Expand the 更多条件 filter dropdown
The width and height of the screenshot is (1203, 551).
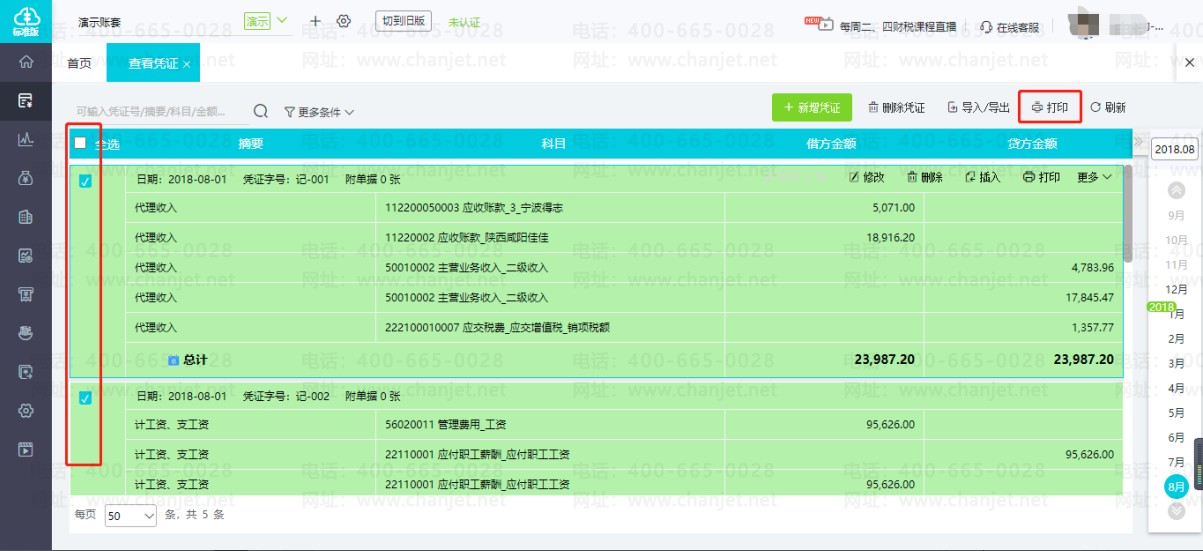point(319,112)
